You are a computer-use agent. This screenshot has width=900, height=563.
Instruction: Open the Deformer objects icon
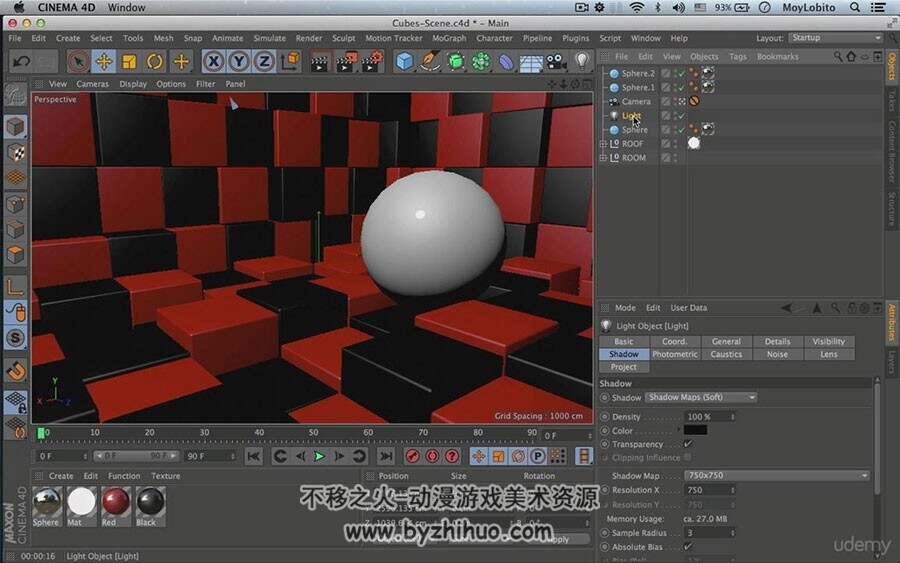(506, 61)
